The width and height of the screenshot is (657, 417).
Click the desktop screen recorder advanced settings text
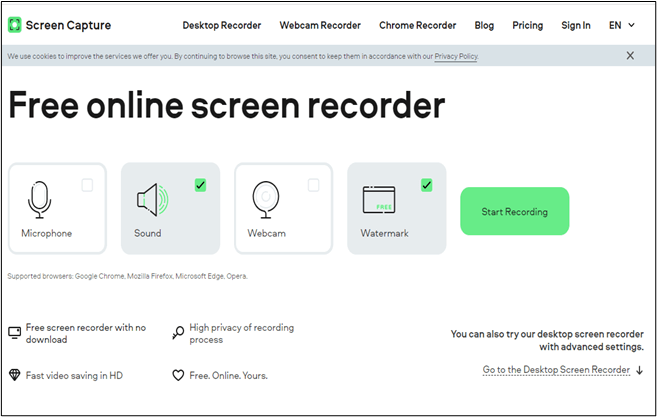pyautogui.click(x=547, y=340)
